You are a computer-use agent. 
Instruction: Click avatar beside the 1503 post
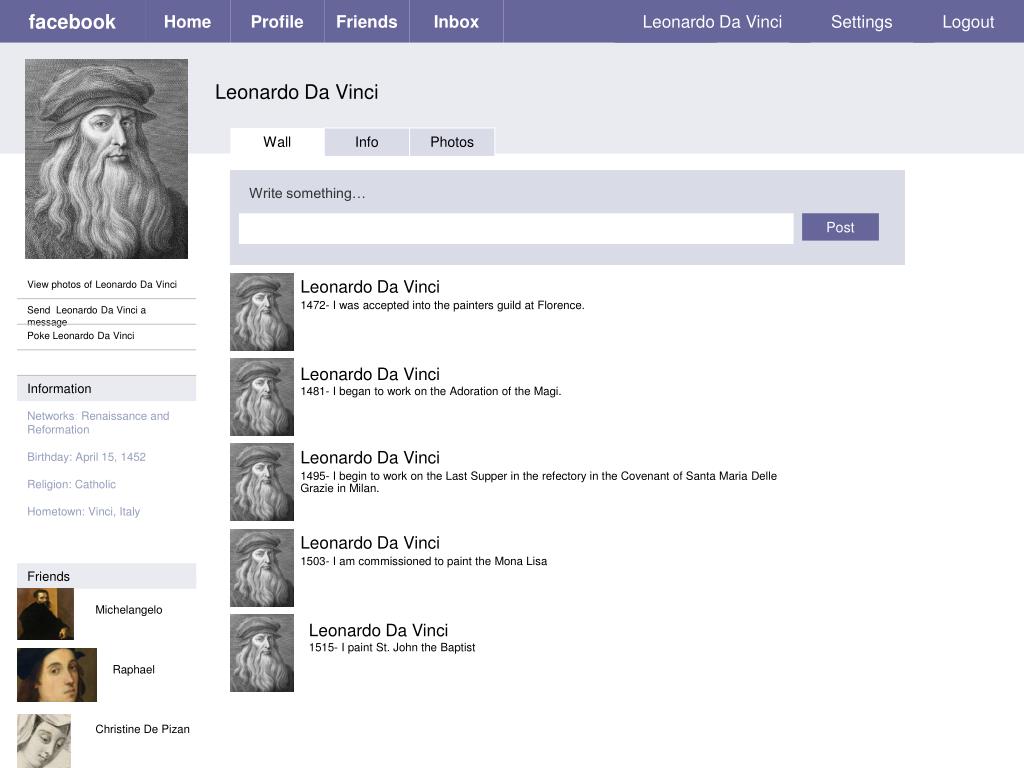pos(262,568)
